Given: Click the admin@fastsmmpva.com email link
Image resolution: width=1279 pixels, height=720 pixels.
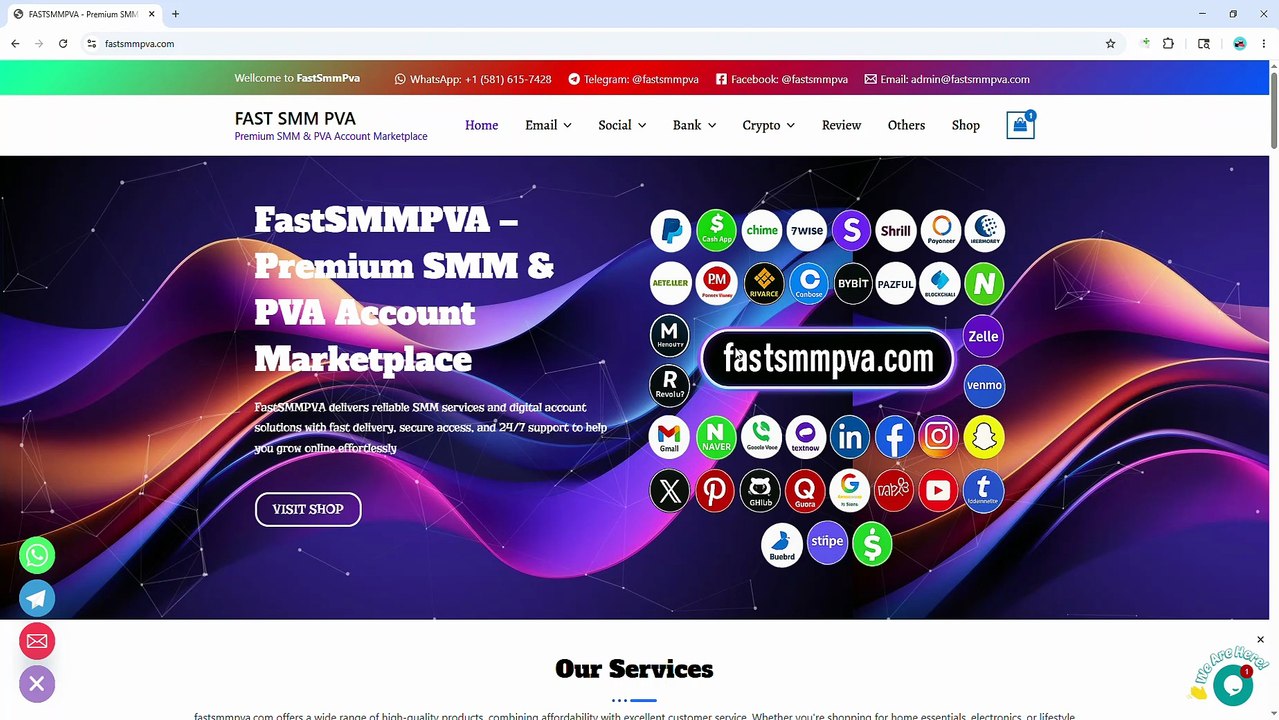Looking at the screenshot, I should point(947,79).
